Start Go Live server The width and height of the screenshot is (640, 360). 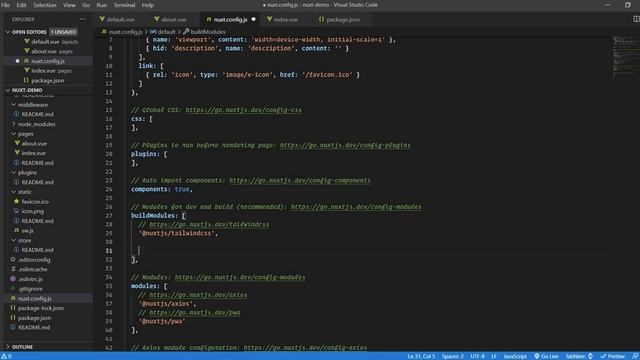(546, 356)
